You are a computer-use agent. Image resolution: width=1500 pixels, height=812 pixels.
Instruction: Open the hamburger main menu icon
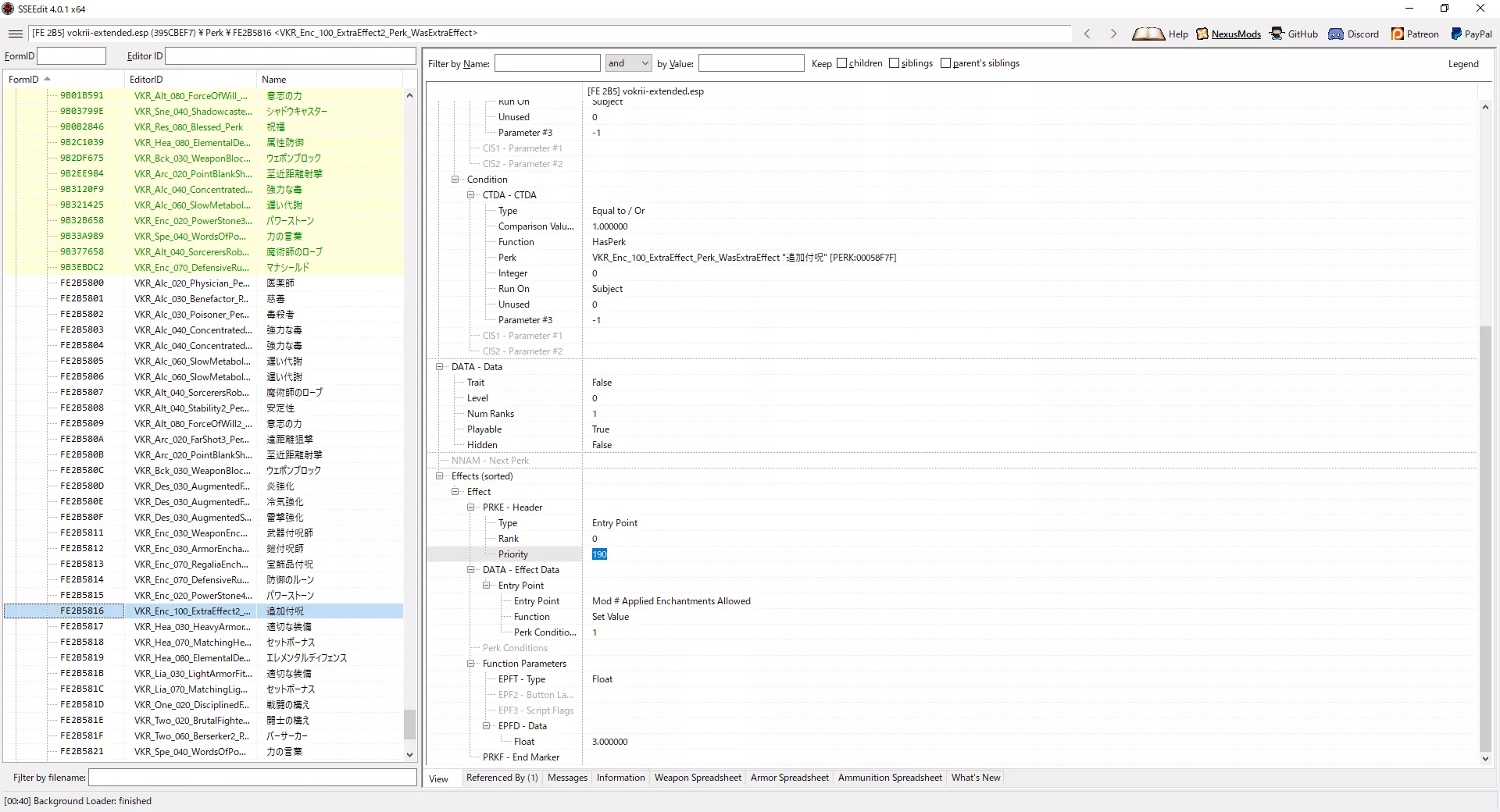pyautogui.click(x=15, y=34)
